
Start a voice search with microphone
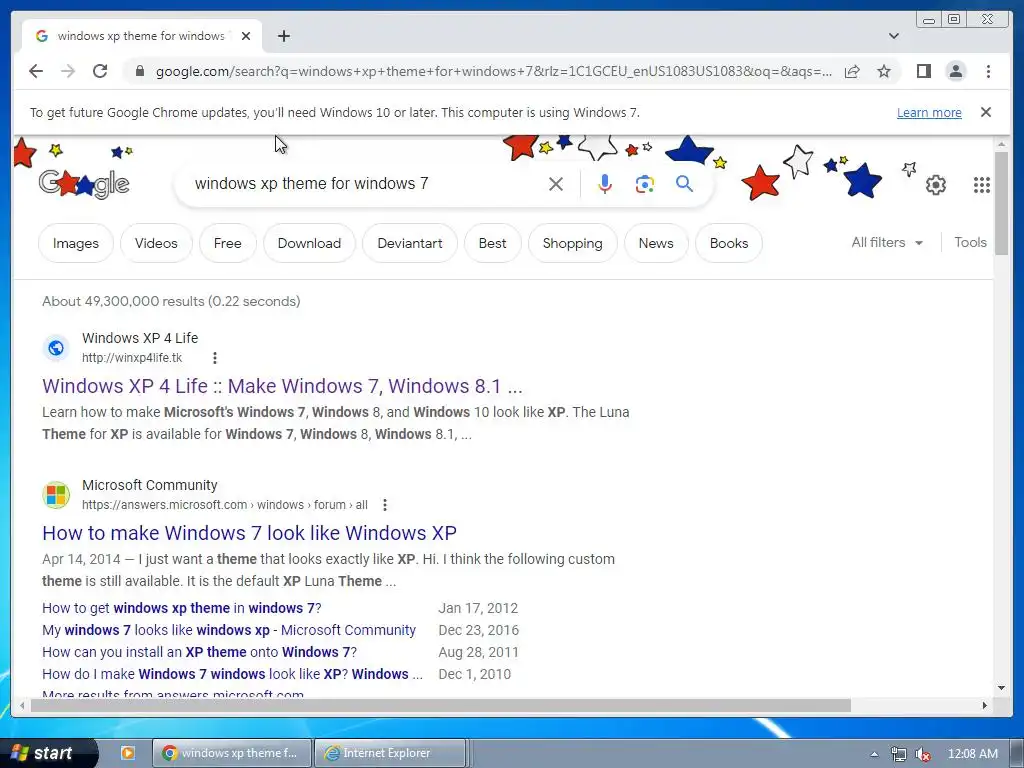tap(605, 184)
